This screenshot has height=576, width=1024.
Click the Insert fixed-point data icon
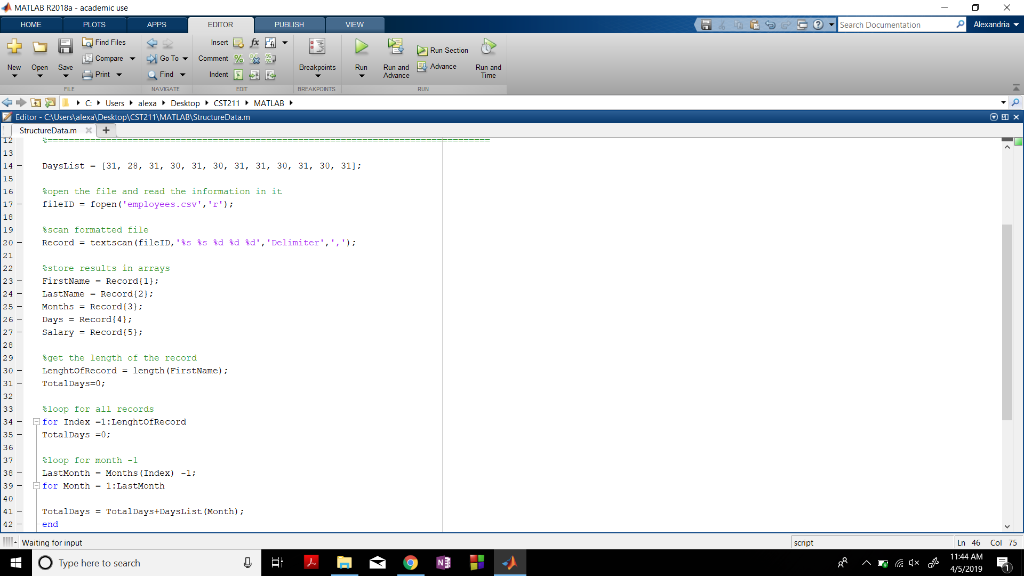coord(270,43)
